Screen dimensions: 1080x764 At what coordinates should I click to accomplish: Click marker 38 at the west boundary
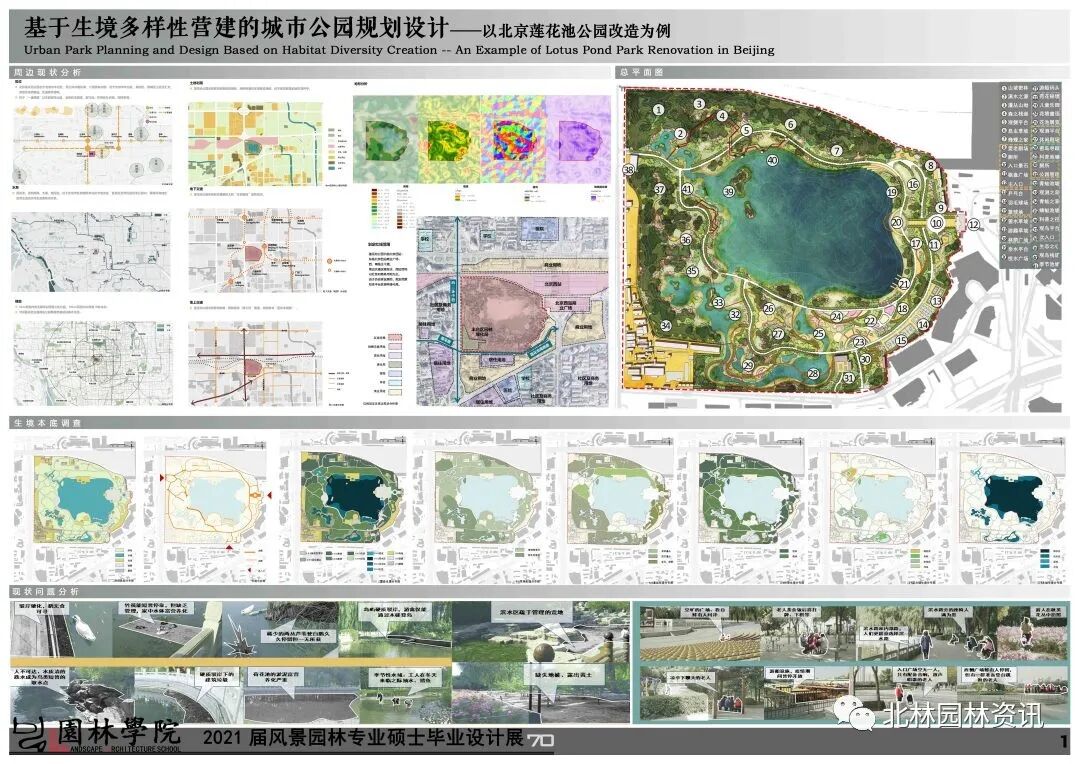(628, 170)
